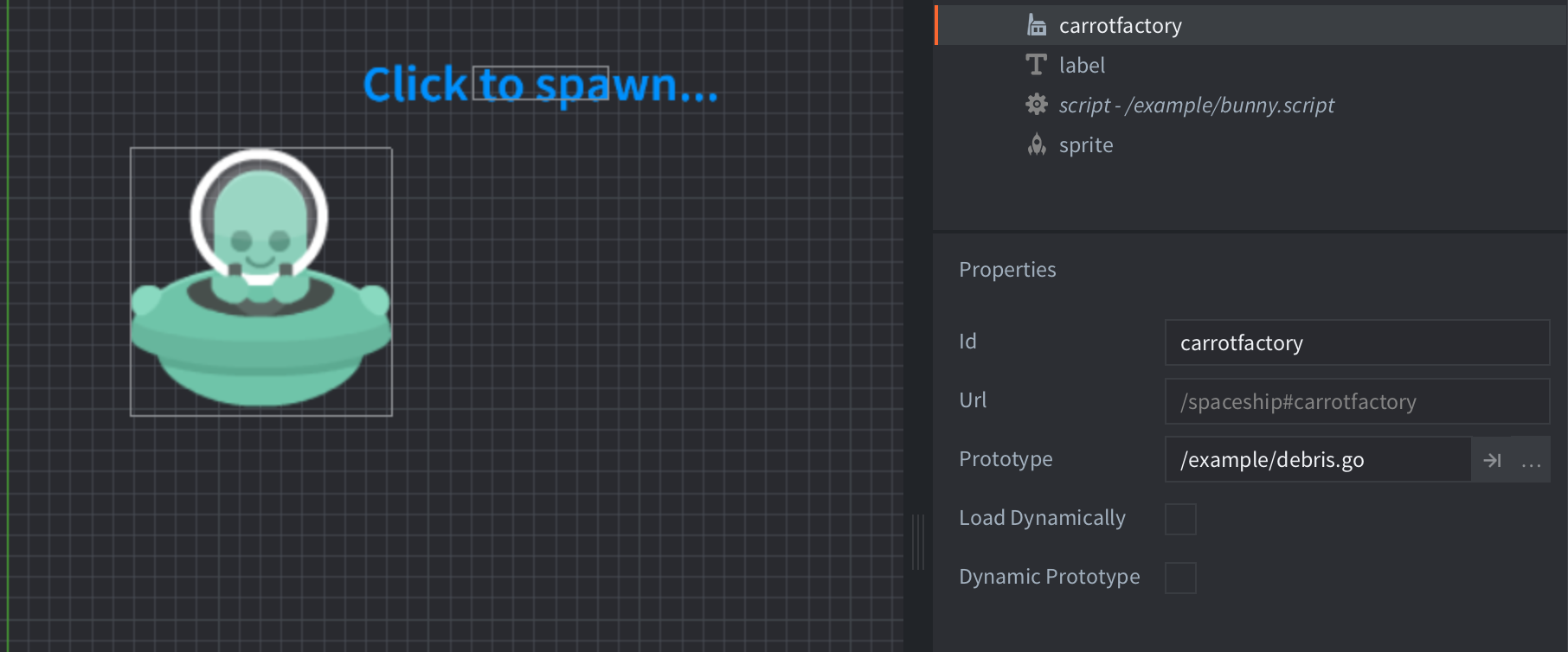The width and height of the screenshot is (1568, 652).
Task: Select the sprite component in outline
Action: pos(1252,144)
